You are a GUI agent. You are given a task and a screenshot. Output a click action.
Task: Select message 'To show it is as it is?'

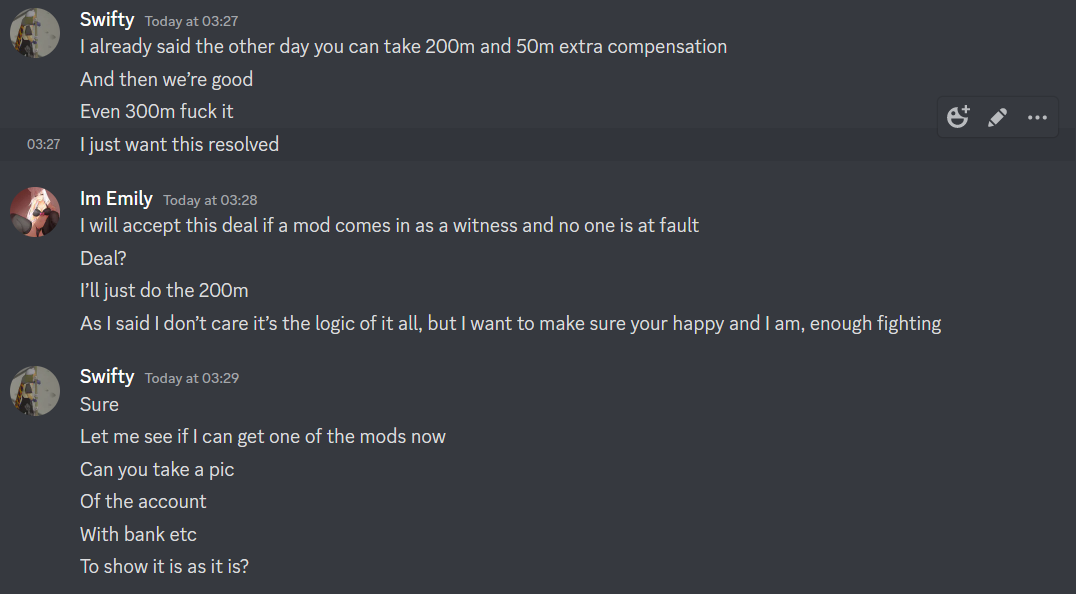164,567
